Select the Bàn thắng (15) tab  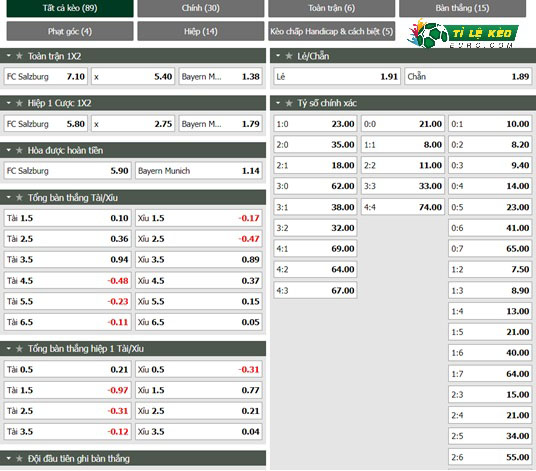462,8
